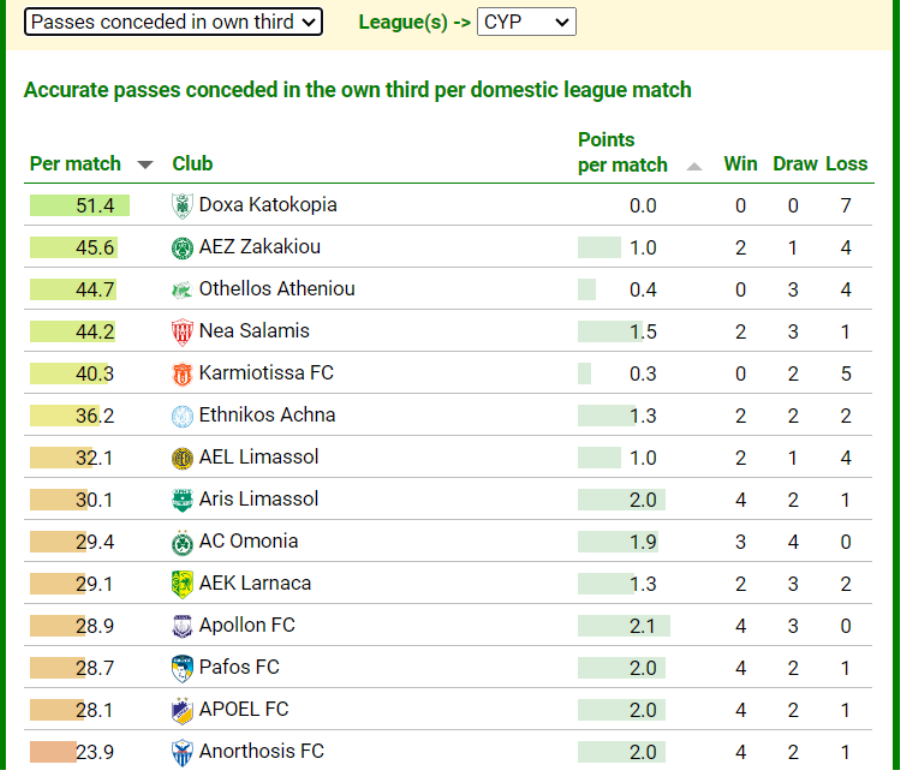This screenshot has height=770, width=900.
Task: Click the AEZ Zakakiou club logo
Action: click(182, 248)
